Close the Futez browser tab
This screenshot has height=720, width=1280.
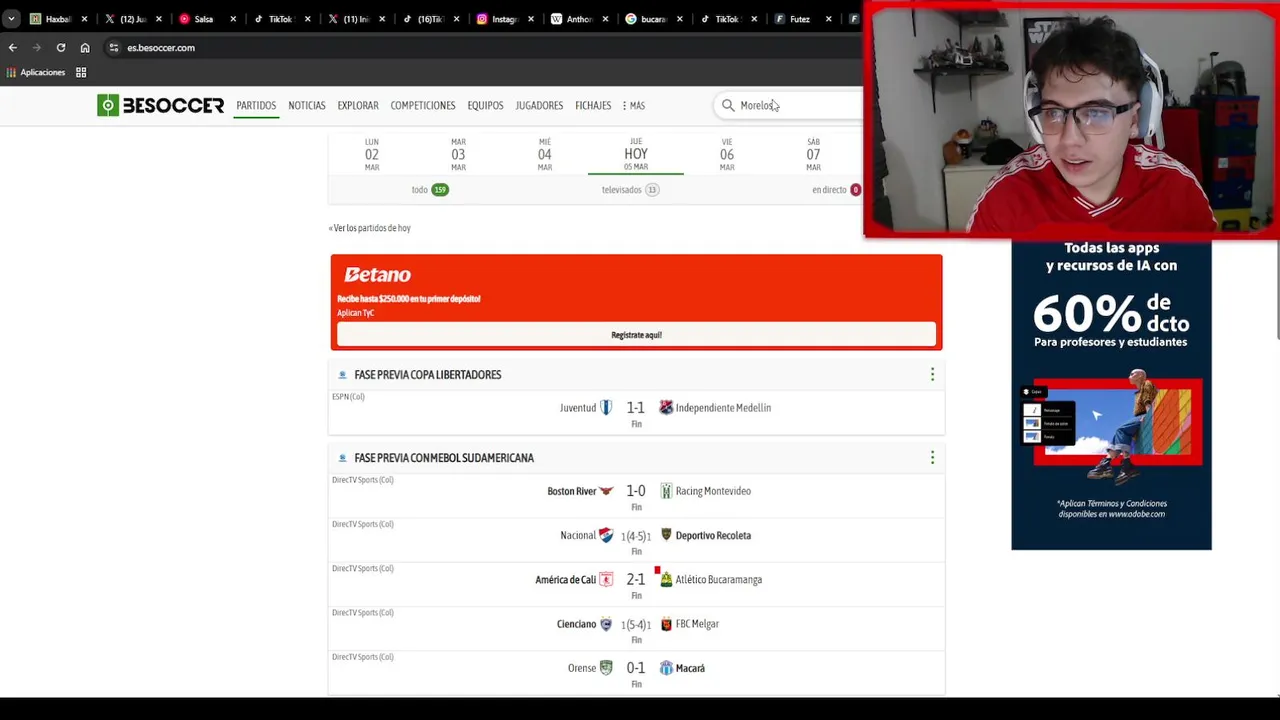tap(828, 19)
